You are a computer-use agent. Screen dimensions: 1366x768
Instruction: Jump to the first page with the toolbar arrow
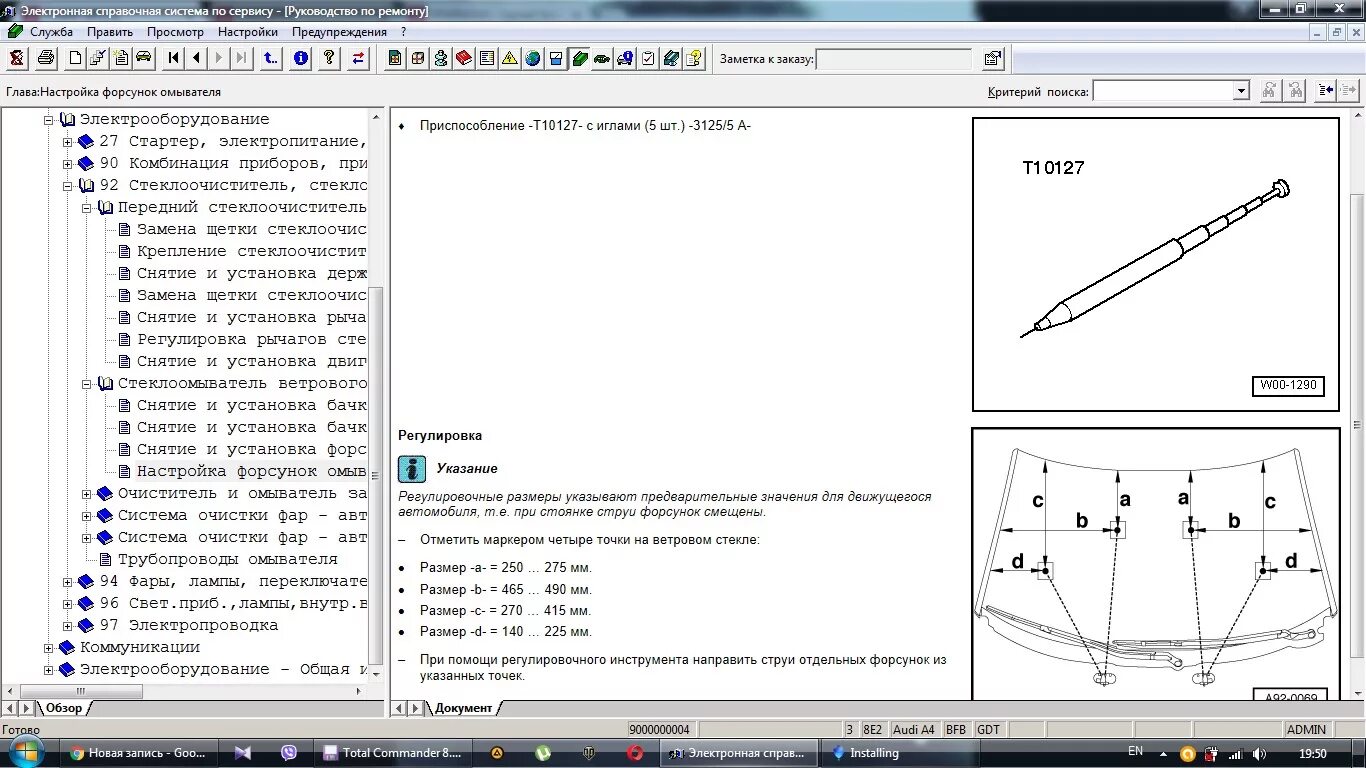coord(174,58)
